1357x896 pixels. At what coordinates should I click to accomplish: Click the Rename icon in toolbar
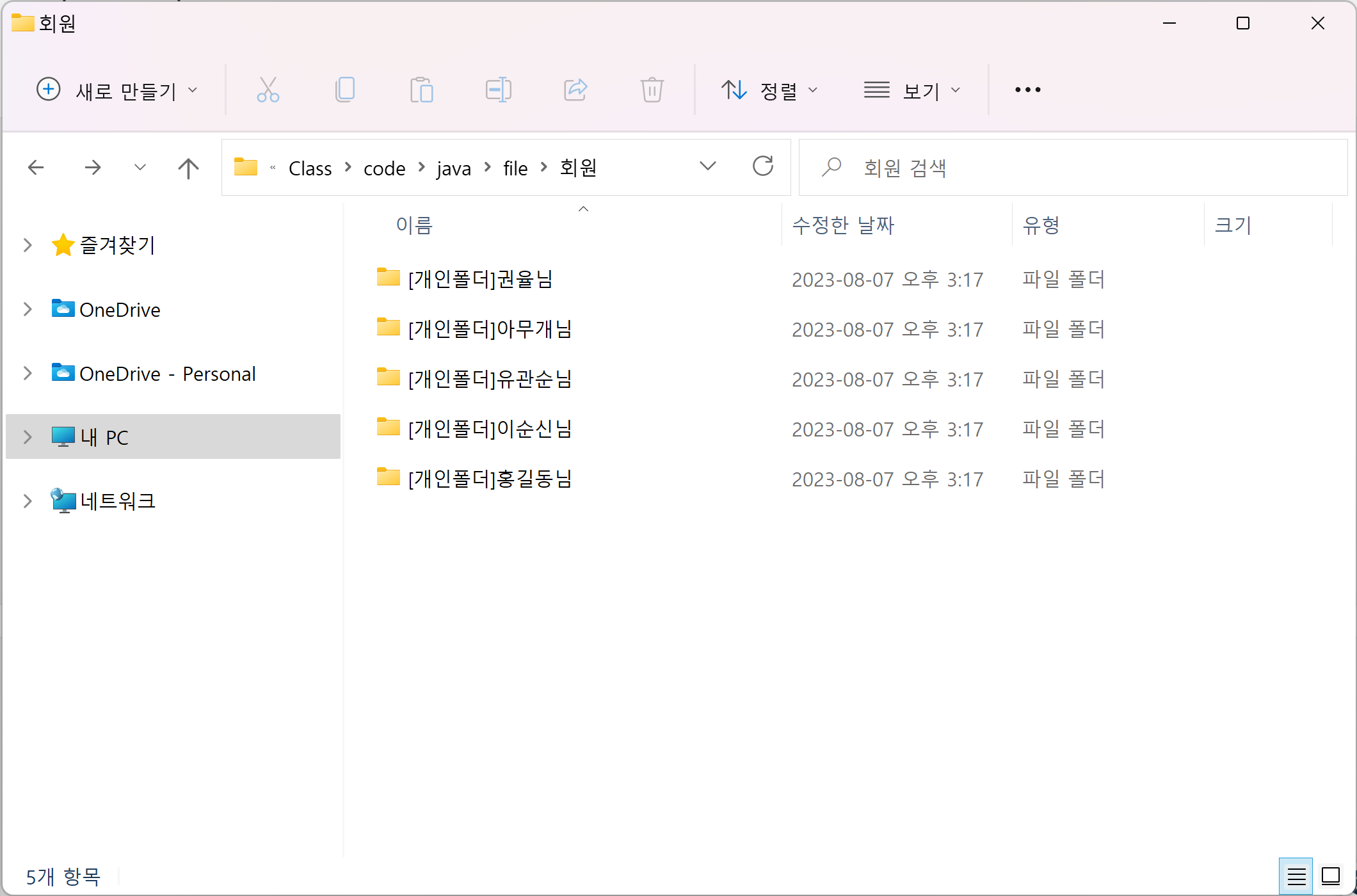coord(498,90)
